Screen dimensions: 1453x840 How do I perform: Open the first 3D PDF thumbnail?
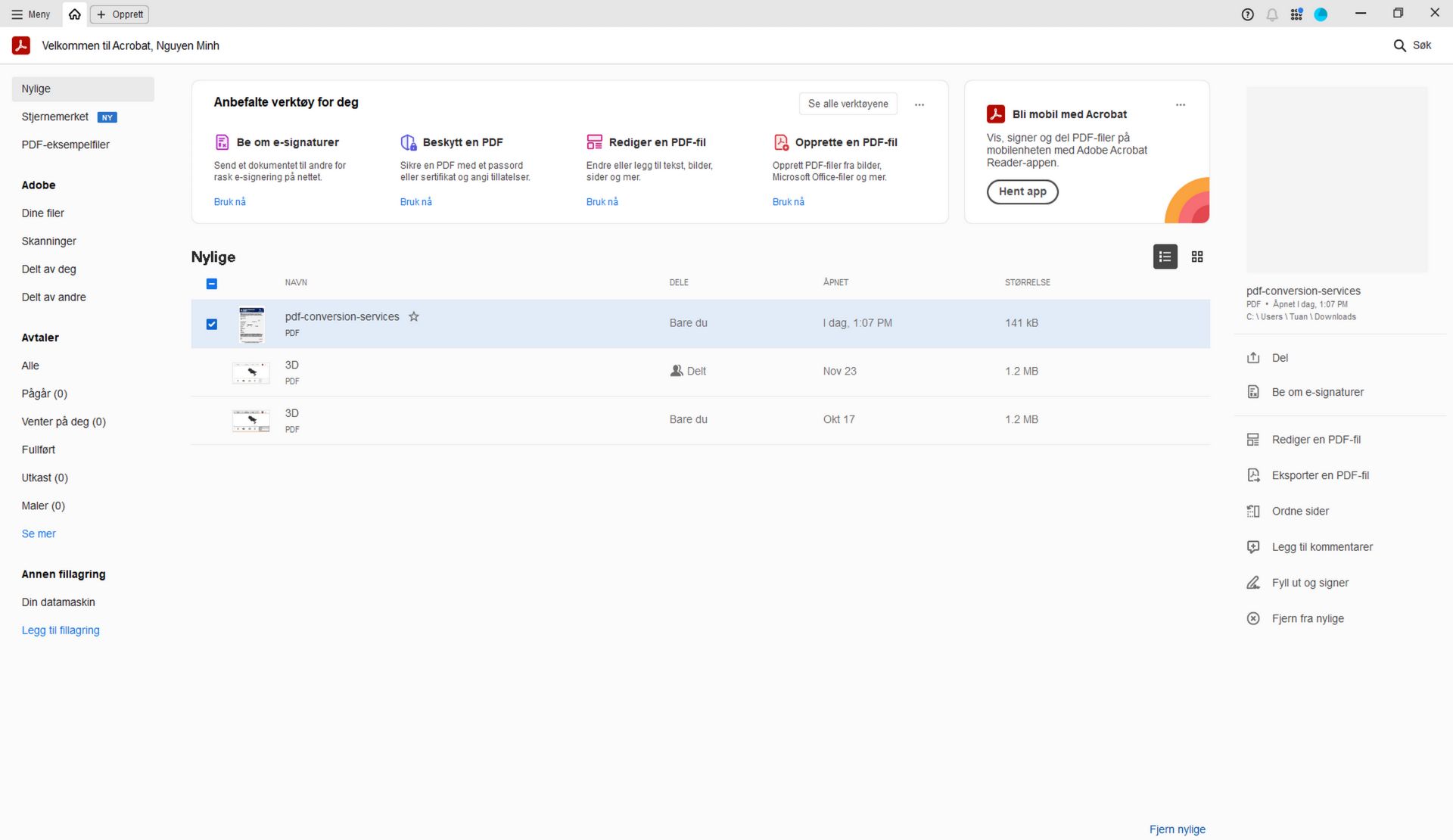251,372
